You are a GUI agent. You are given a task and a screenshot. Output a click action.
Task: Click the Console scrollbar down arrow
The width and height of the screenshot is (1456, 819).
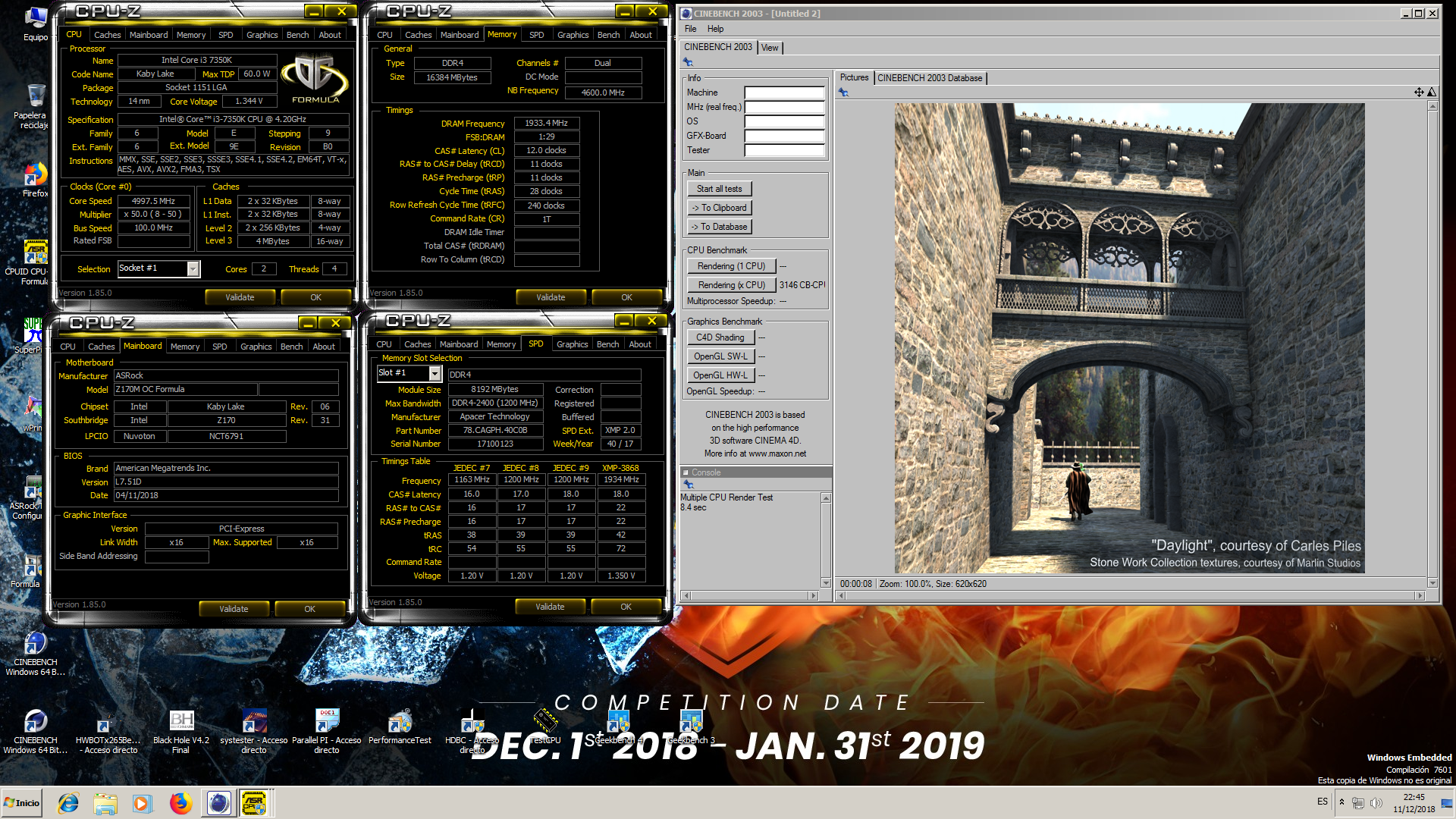(x=826, y=582)
